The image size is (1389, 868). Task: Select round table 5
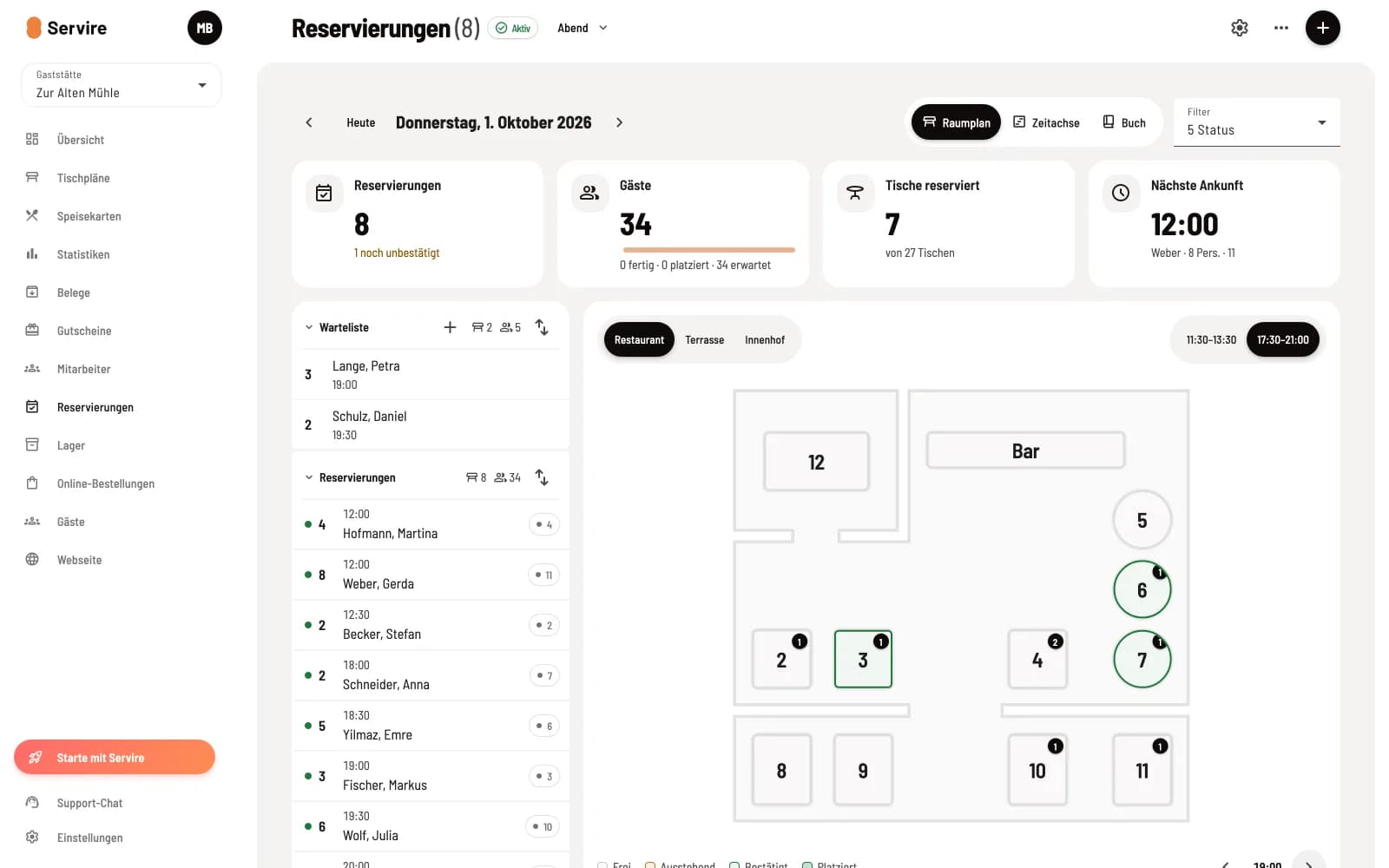pyautogui.click(x=1142, y=520)
